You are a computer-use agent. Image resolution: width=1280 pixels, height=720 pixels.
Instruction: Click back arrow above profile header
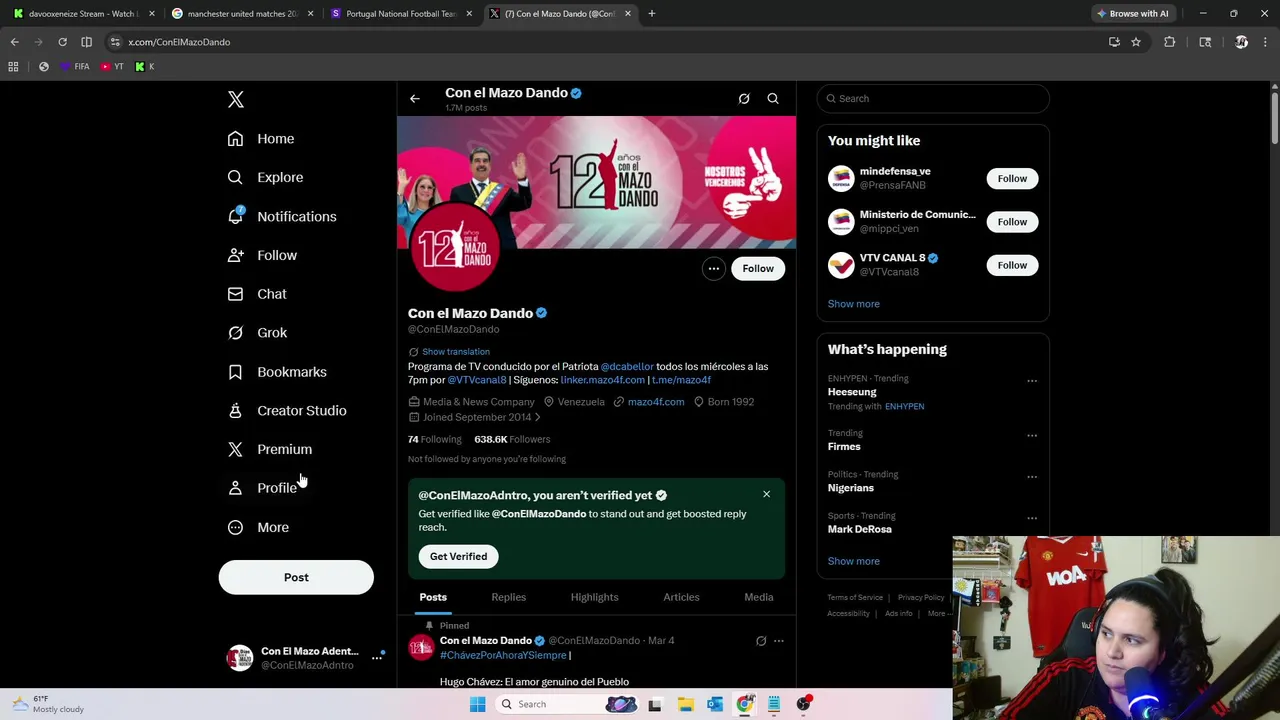click(415, 99)
